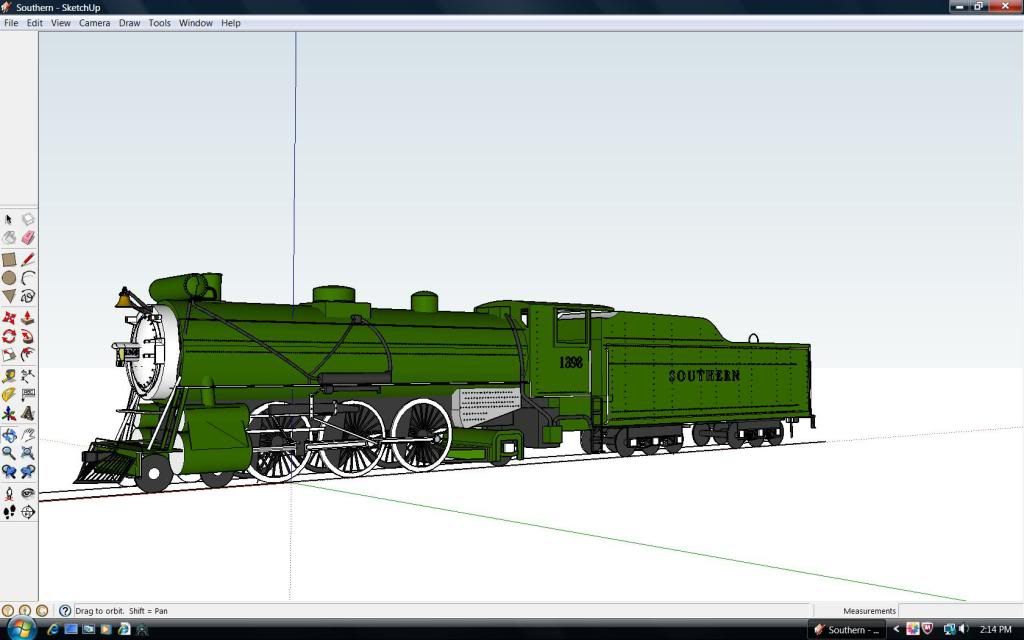Open the View menu

(x=61, y=23)
